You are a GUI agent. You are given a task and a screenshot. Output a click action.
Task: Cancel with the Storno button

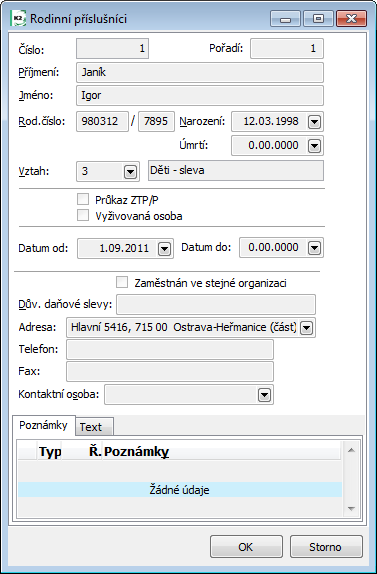(x=326, y=547)
